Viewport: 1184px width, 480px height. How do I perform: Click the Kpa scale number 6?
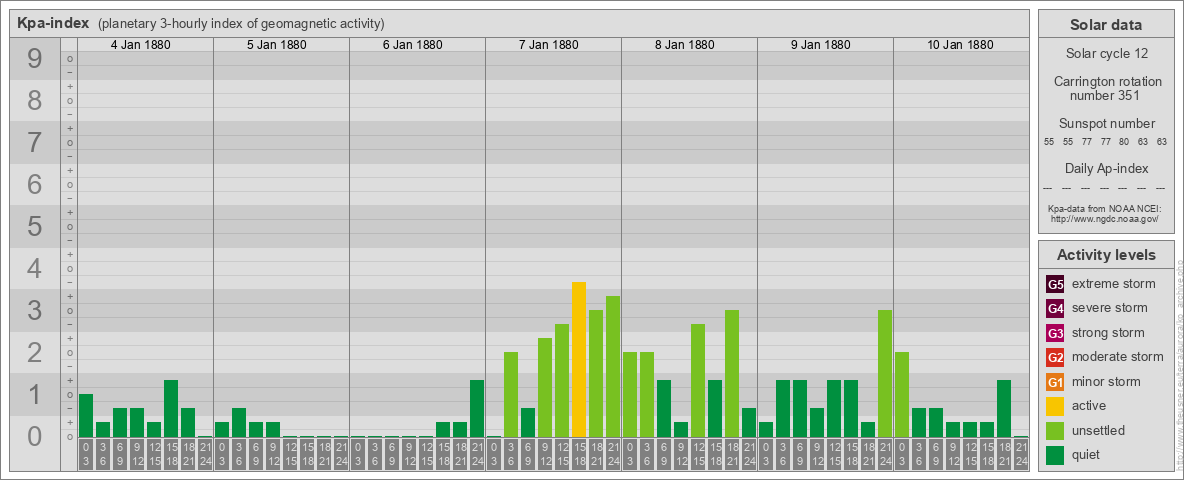(35, 184)
